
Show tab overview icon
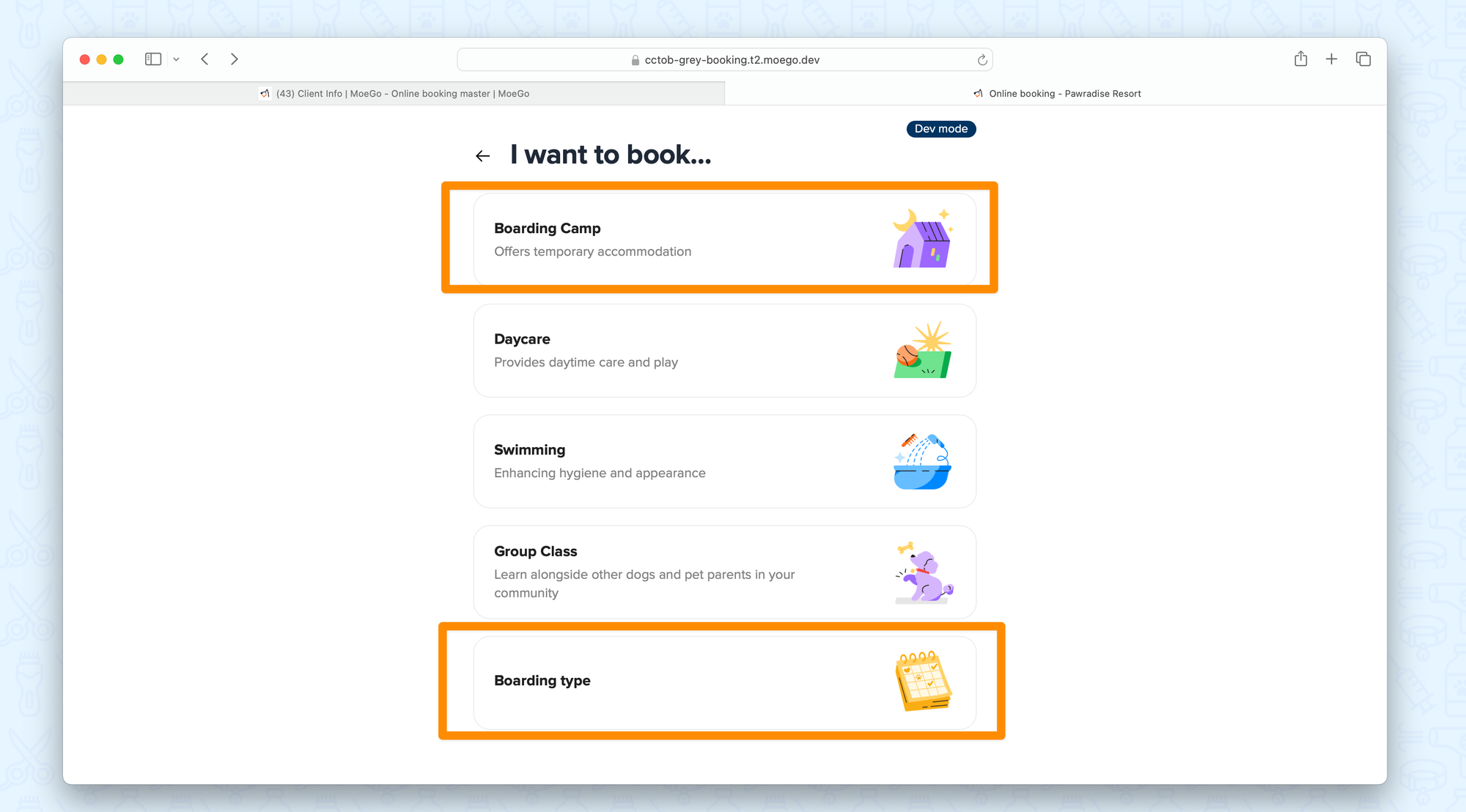(x=1363, y=59)
